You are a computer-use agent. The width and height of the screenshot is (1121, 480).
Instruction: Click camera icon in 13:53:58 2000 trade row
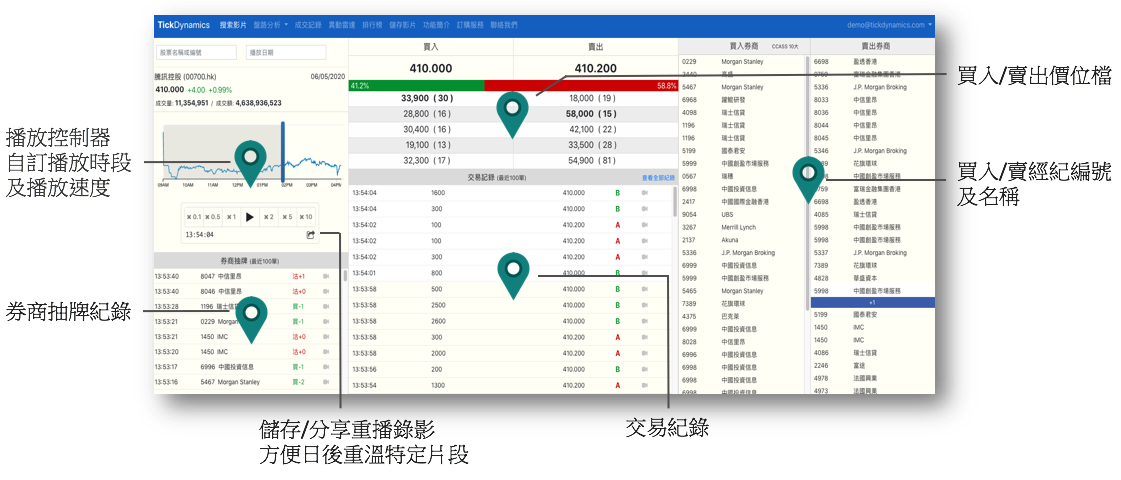point(646,353)
